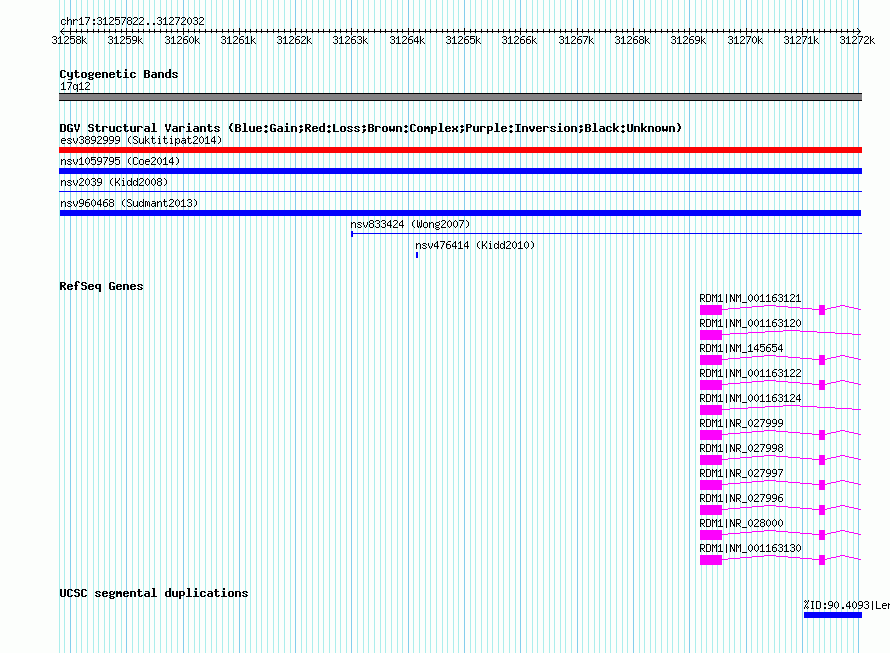The image size is (890, 653).
Task: Click the 17q12 cytogenetic band bar
Action: pos(460,97)
